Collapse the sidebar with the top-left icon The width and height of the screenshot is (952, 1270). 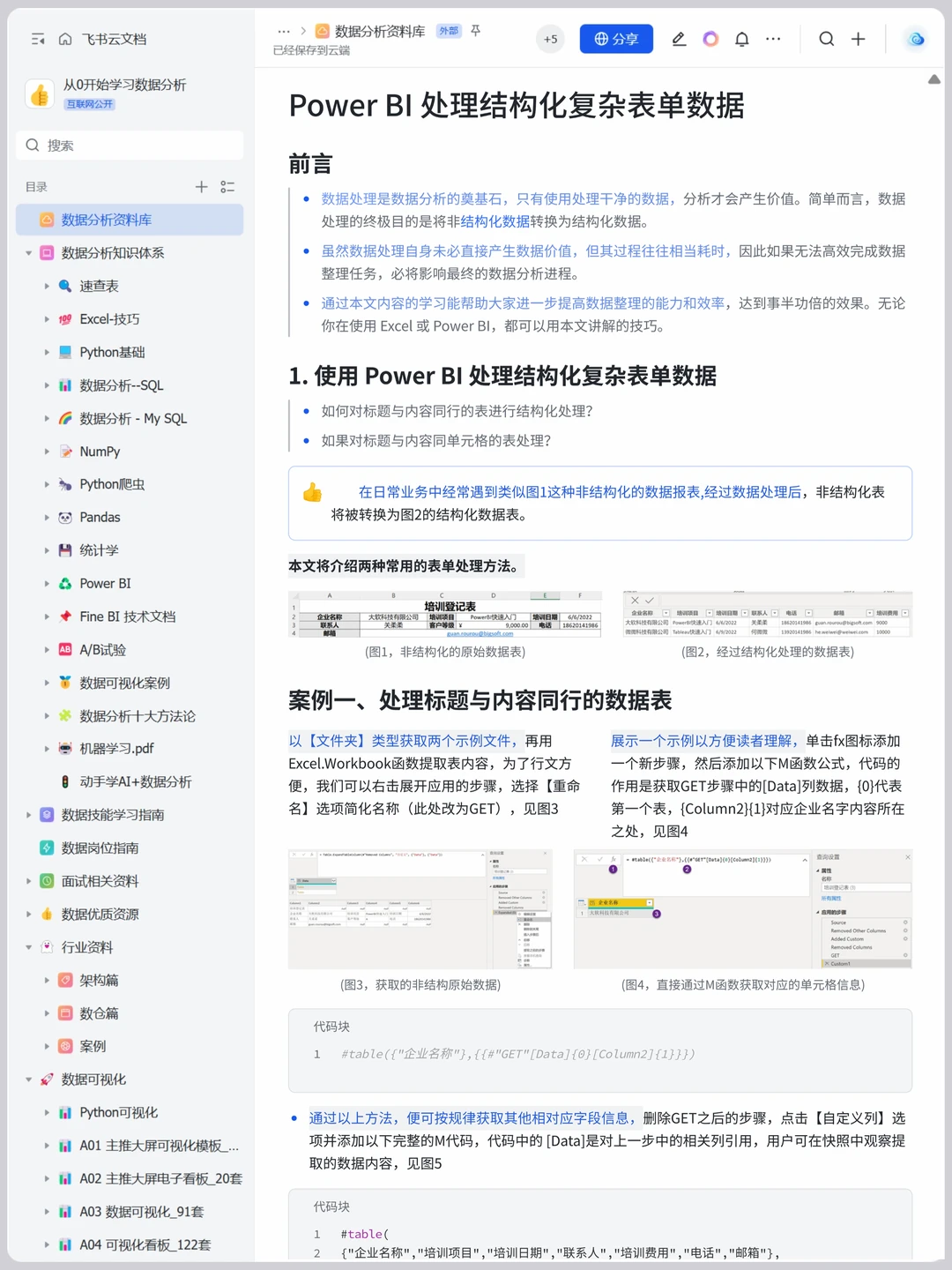point(37,39)
